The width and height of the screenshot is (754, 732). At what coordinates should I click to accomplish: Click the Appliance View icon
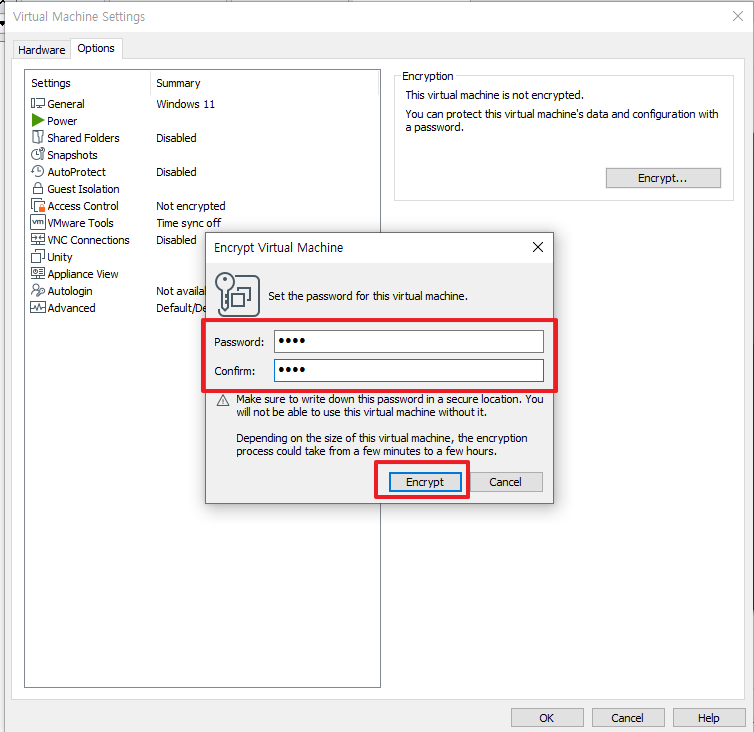click(38, 273)
